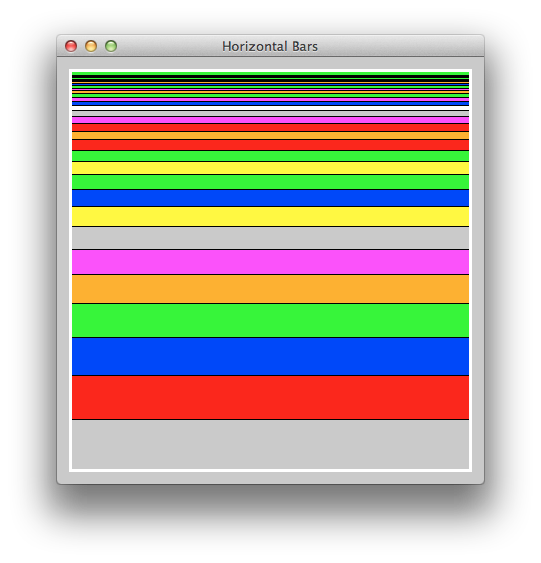The width and height of the screenshot is (541, 563).
Task: Select the topmost thin green bar
Action: tap(270, 74)
